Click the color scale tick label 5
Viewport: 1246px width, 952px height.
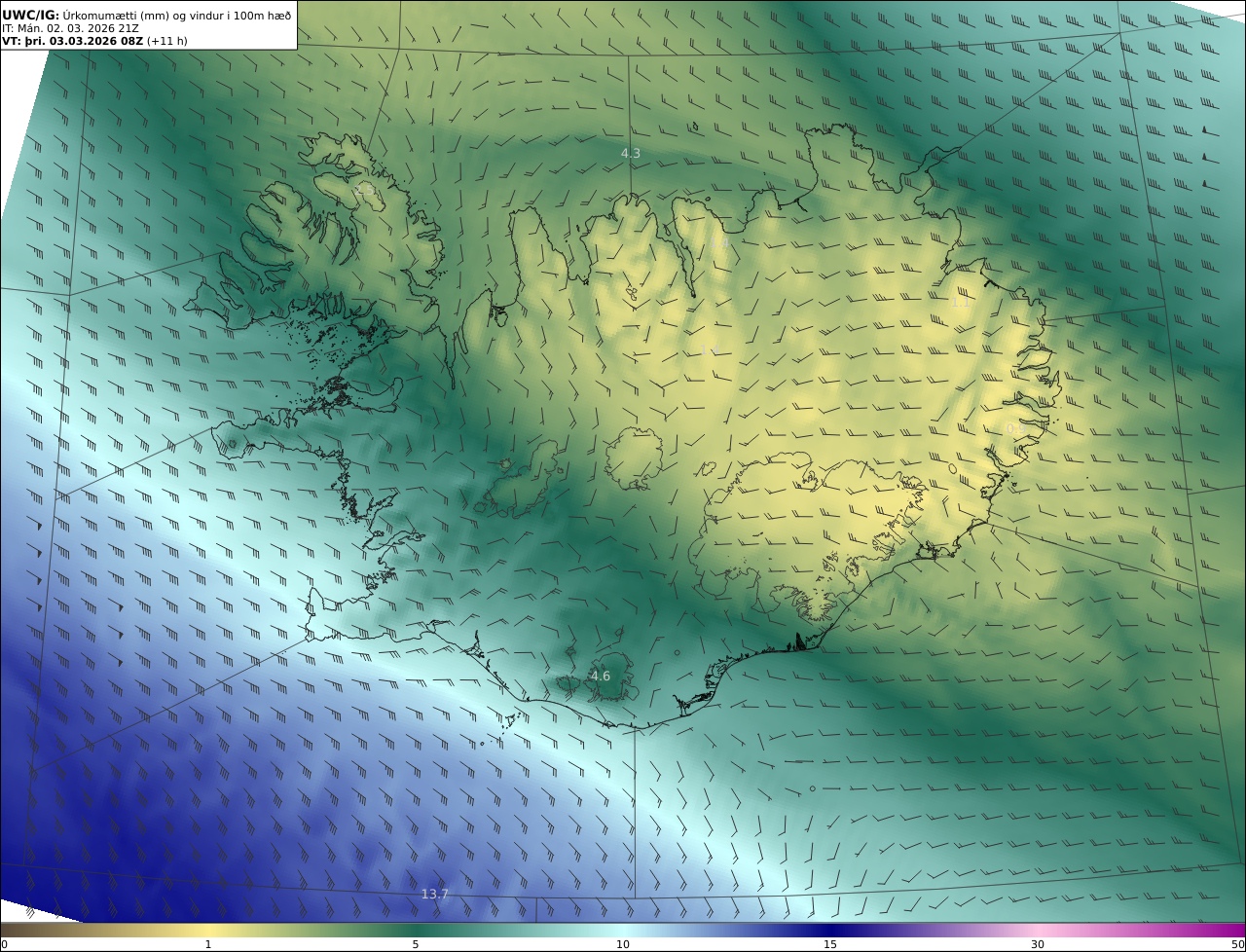tap(416, 944)
